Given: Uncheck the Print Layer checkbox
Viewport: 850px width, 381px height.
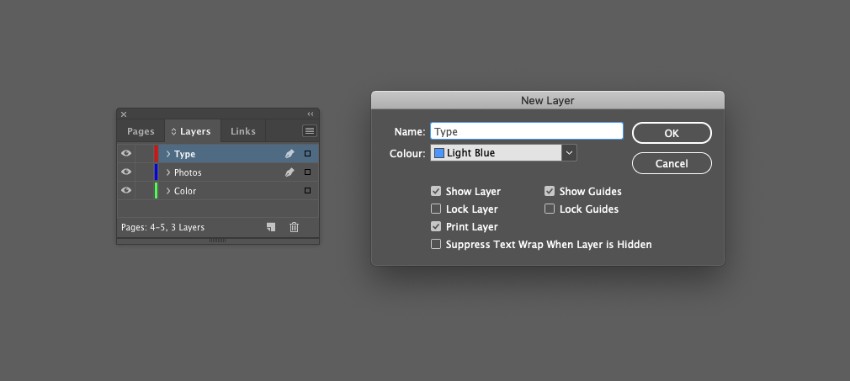Looking at the screenshot, I should [436, 227].
